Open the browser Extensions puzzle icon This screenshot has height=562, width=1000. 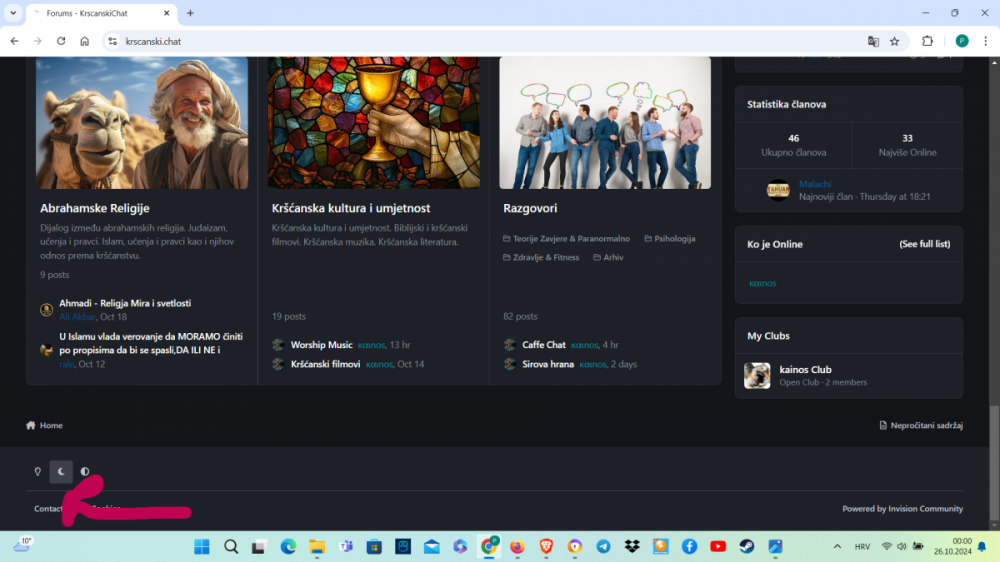point(927,41)
